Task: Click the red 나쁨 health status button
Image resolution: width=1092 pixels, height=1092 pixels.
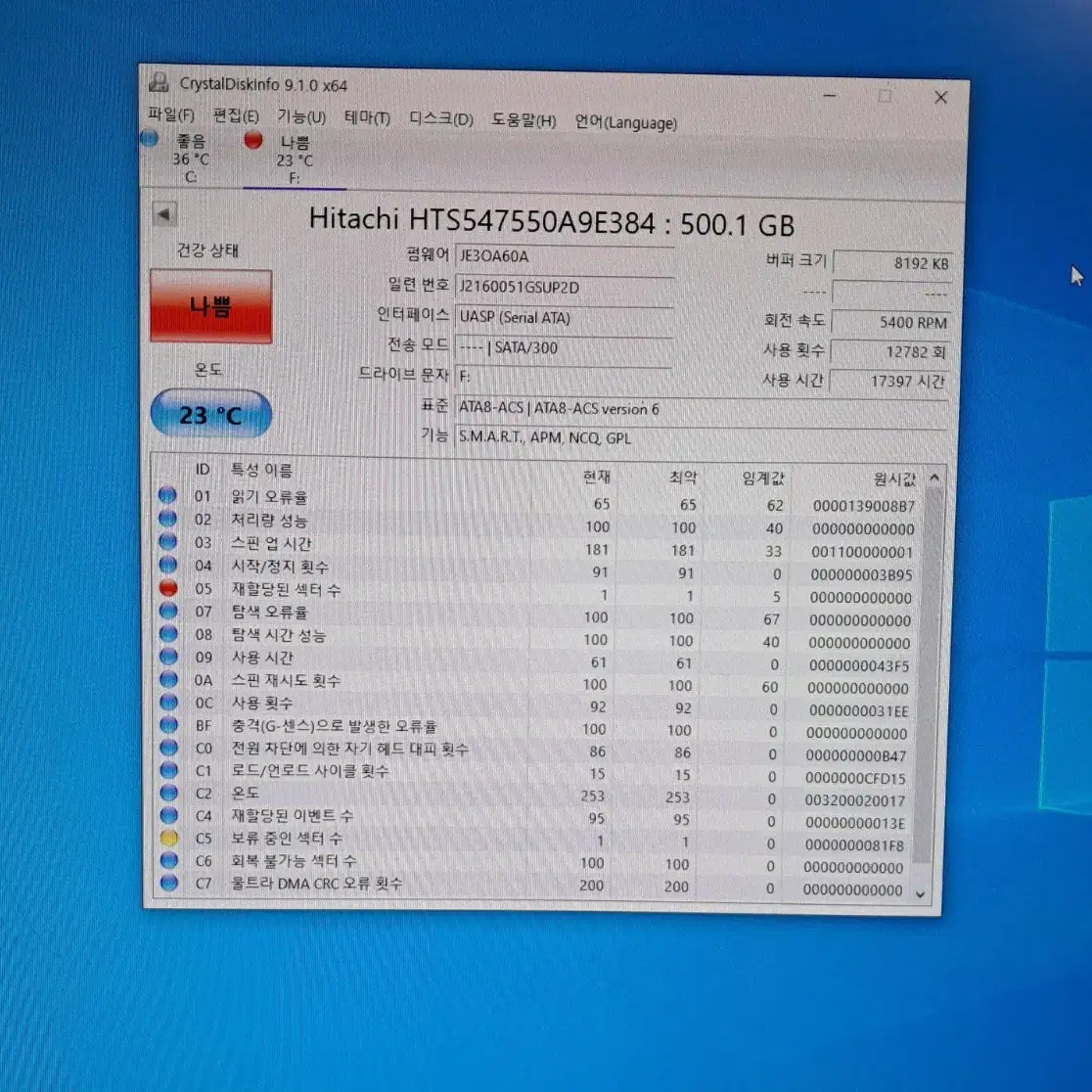Action: point(211,306)
